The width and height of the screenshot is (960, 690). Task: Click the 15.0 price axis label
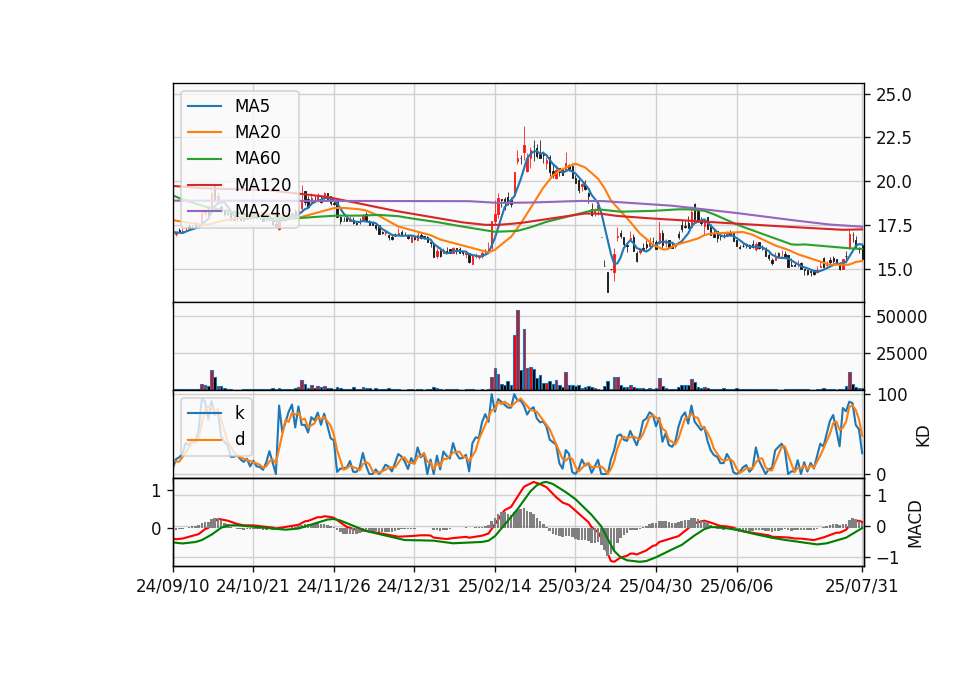894,270
